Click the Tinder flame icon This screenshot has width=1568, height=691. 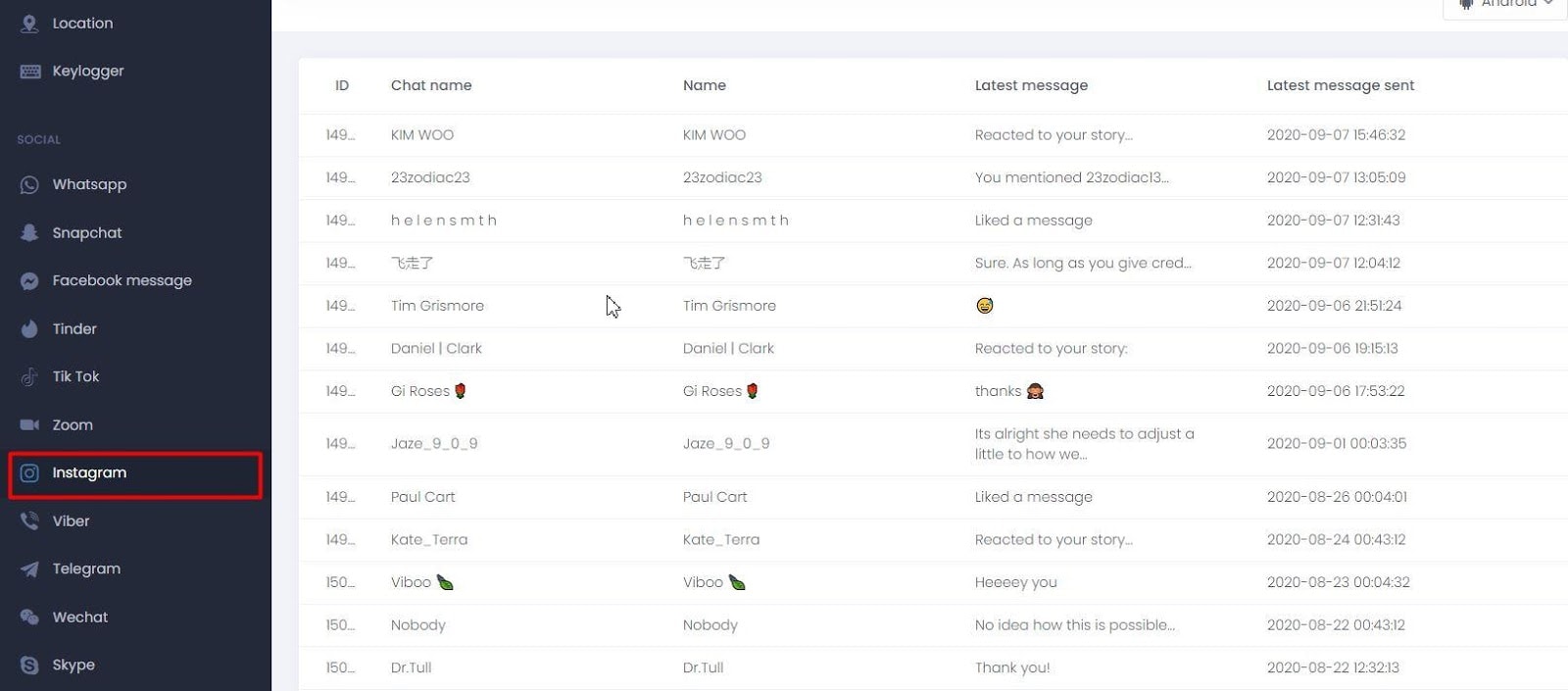coord(29,329)
